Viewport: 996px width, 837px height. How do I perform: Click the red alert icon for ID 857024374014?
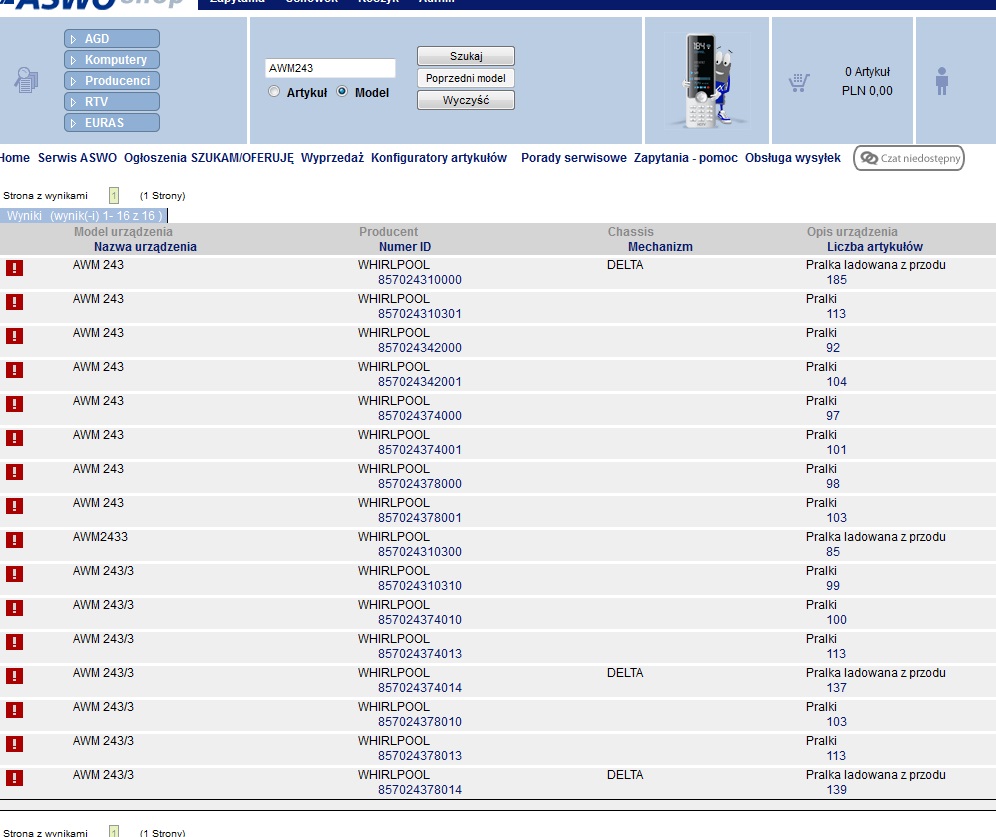tap(14, 676)
